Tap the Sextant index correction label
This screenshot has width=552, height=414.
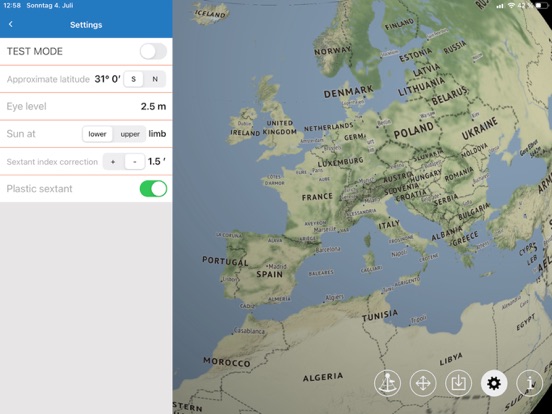(x=52, y=162)
